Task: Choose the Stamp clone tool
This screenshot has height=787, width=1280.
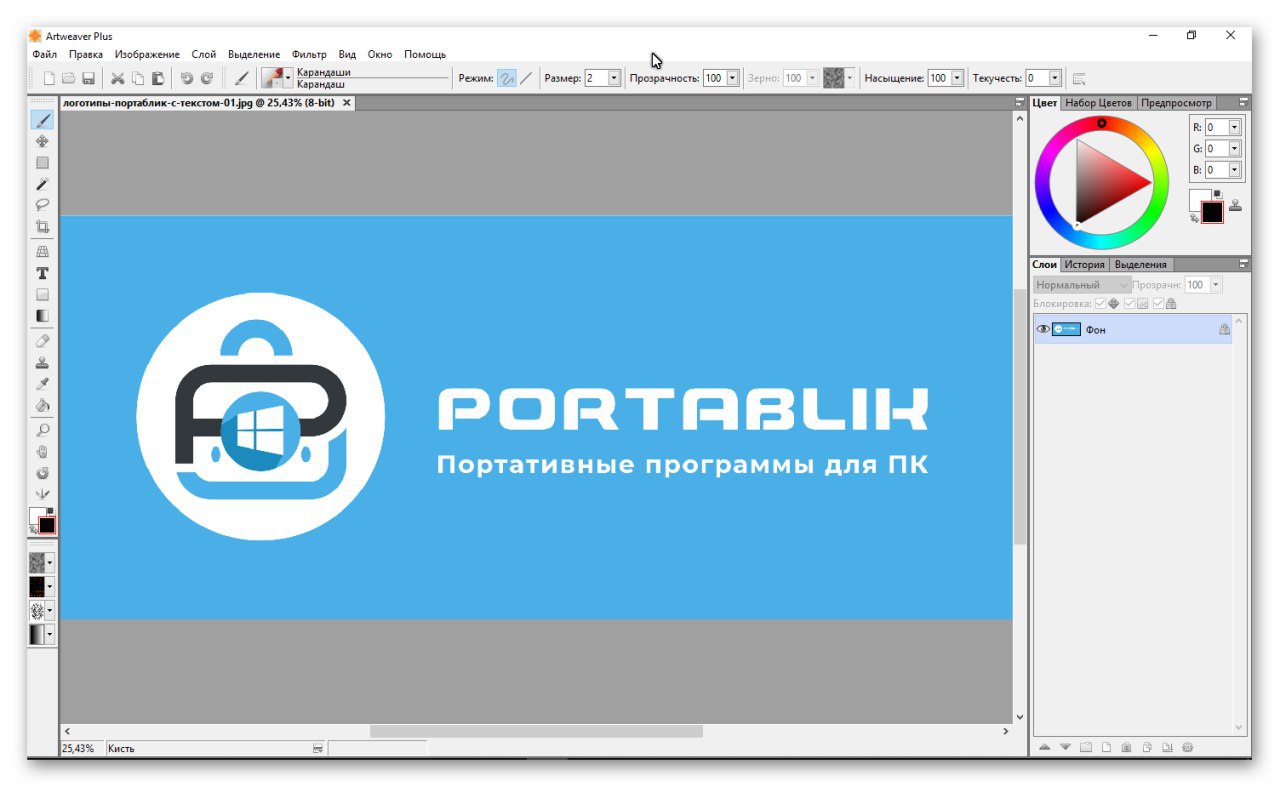Action: coord(42,362)
